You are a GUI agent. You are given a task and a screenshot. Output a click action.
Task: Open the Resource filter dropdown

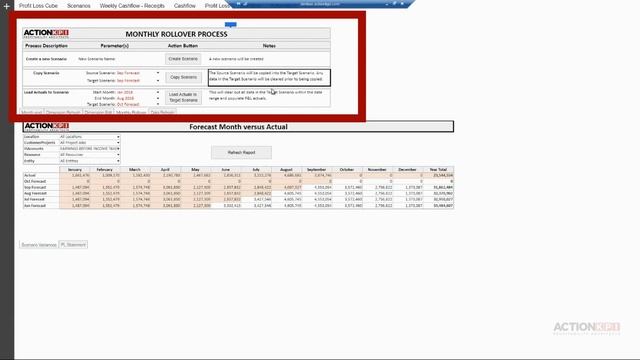[118, 155]
